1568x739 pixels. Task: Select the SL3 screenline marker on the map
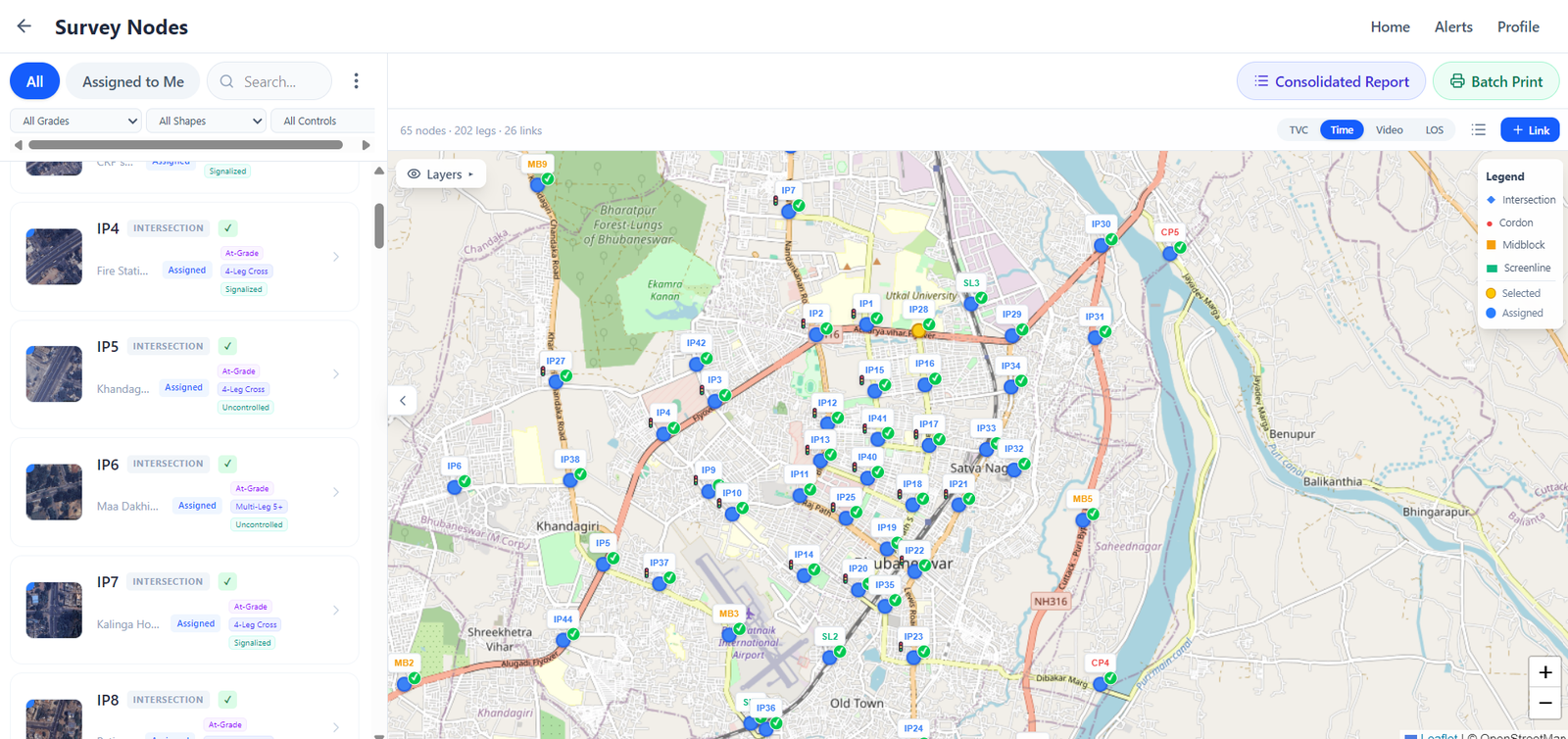pos(970,304)
